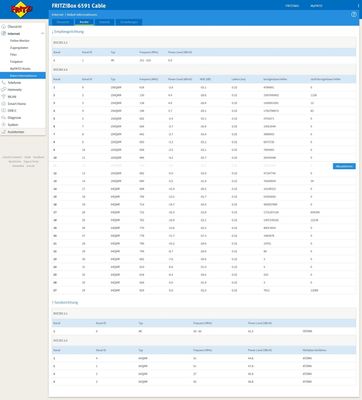This screenshot has height=400, width=362.
Task: Open Assistenten in the sidebar
Action: point(16,132)
